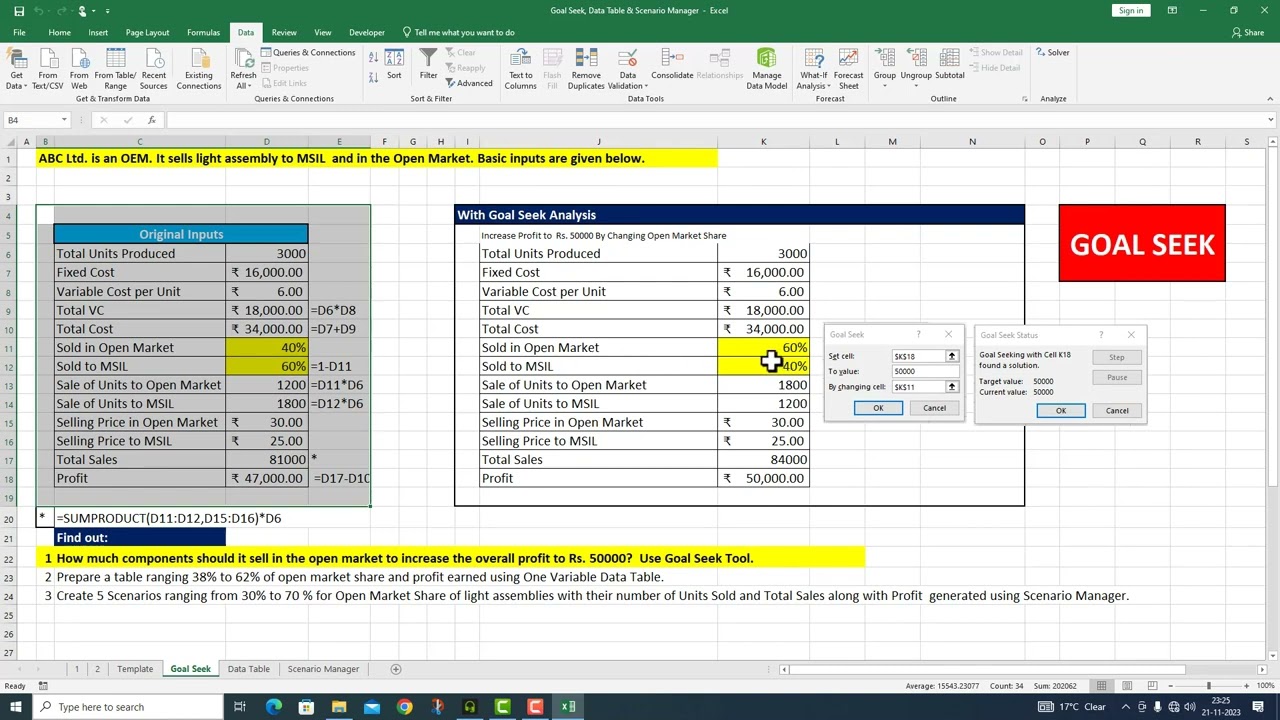The image size is (1280, 720).
Task: Switch to Review ribbon tab
Action: tap(284, 32)
